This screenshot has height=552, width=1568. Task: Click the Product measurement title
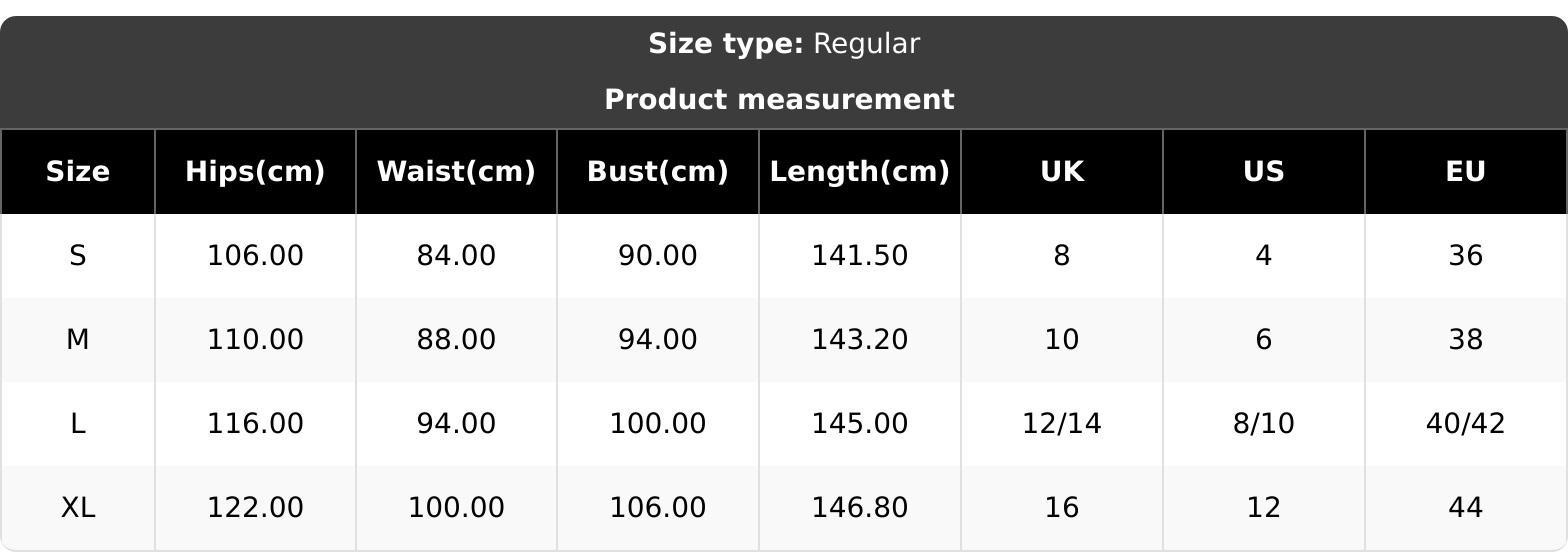click(779, 100)
